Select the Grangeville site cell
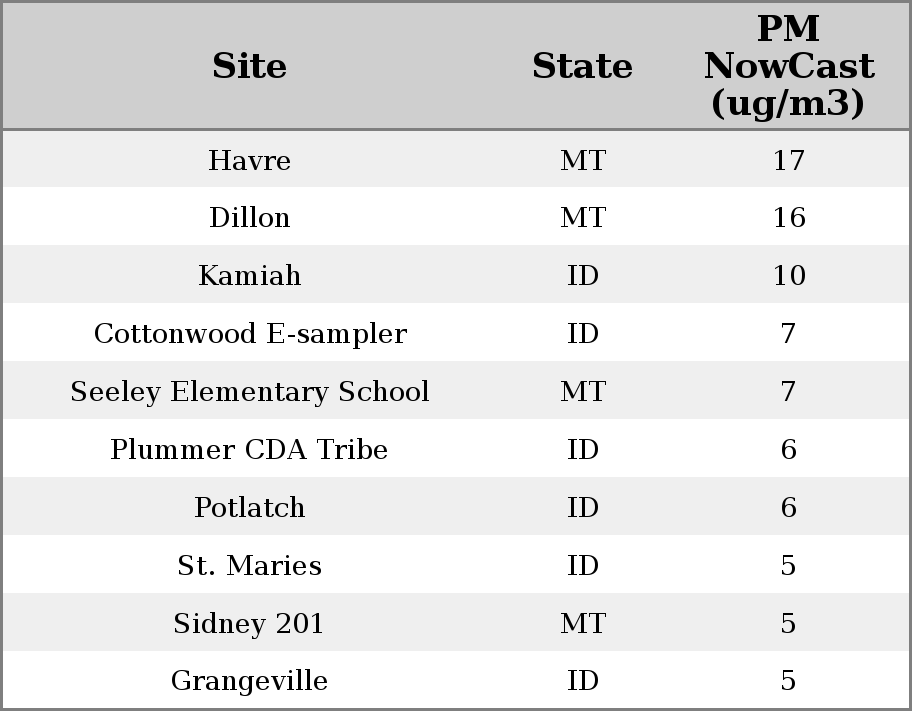Image resolution: width=912 pixels, height=711 pixels. (x=249, y=681)
